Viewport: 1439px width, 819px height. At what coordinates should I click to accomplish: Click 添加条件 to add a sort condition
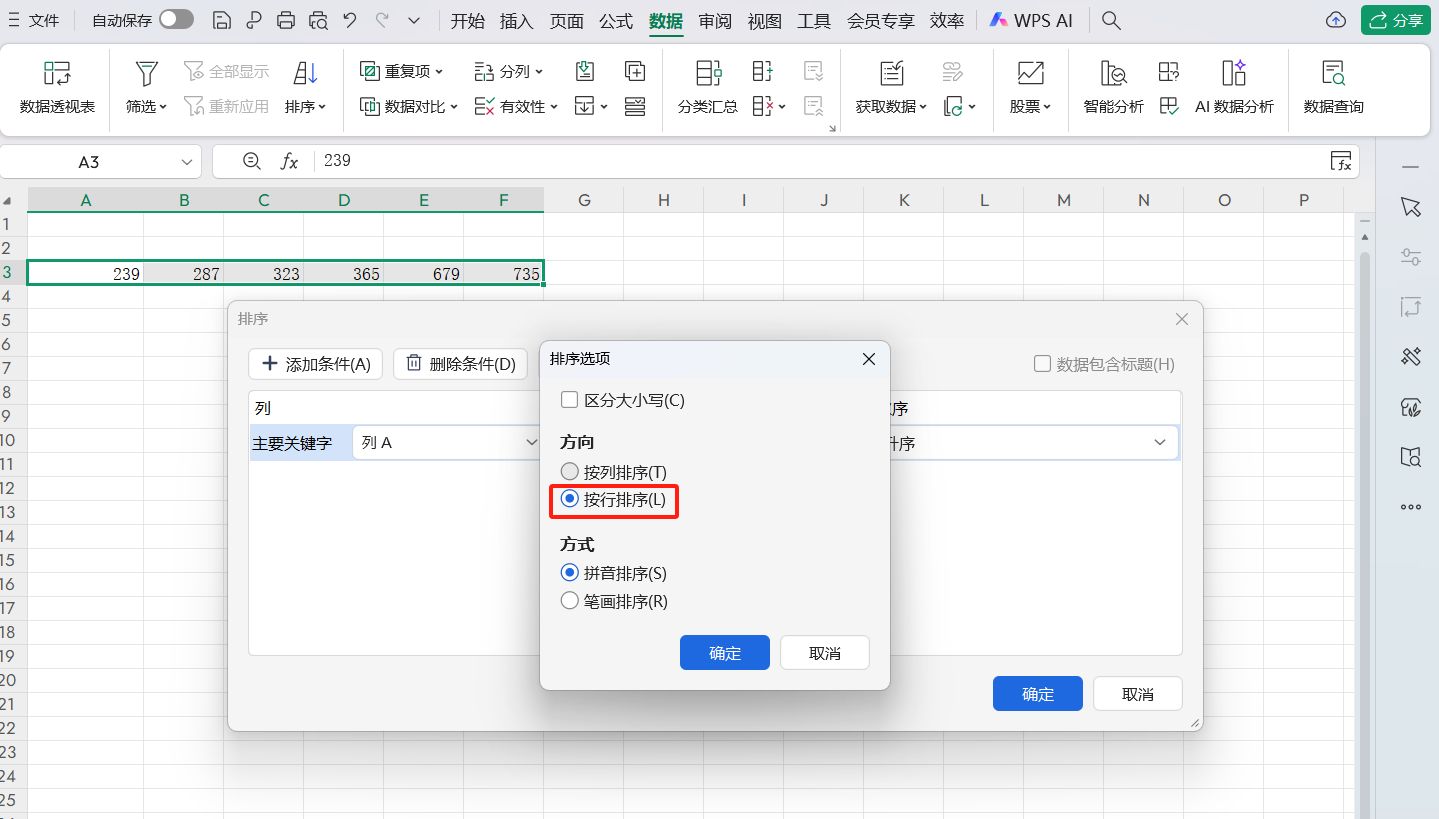[x=316, y=364]
